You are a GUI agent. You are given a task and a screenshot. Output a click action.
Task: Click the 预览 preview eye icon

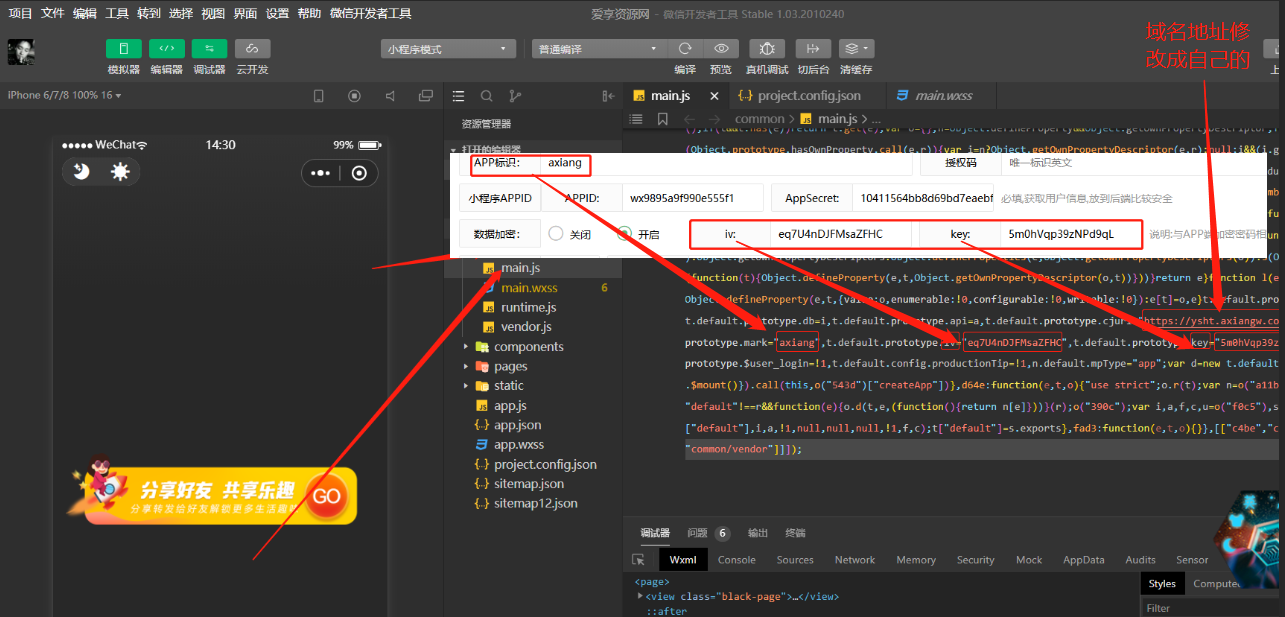click(x=721, y=48)
